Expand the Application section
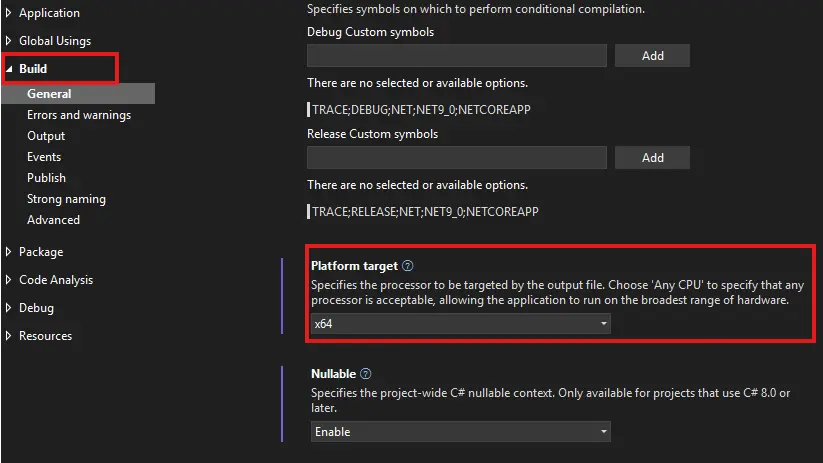Screen dimensions: 823x463 click(9, 13)
